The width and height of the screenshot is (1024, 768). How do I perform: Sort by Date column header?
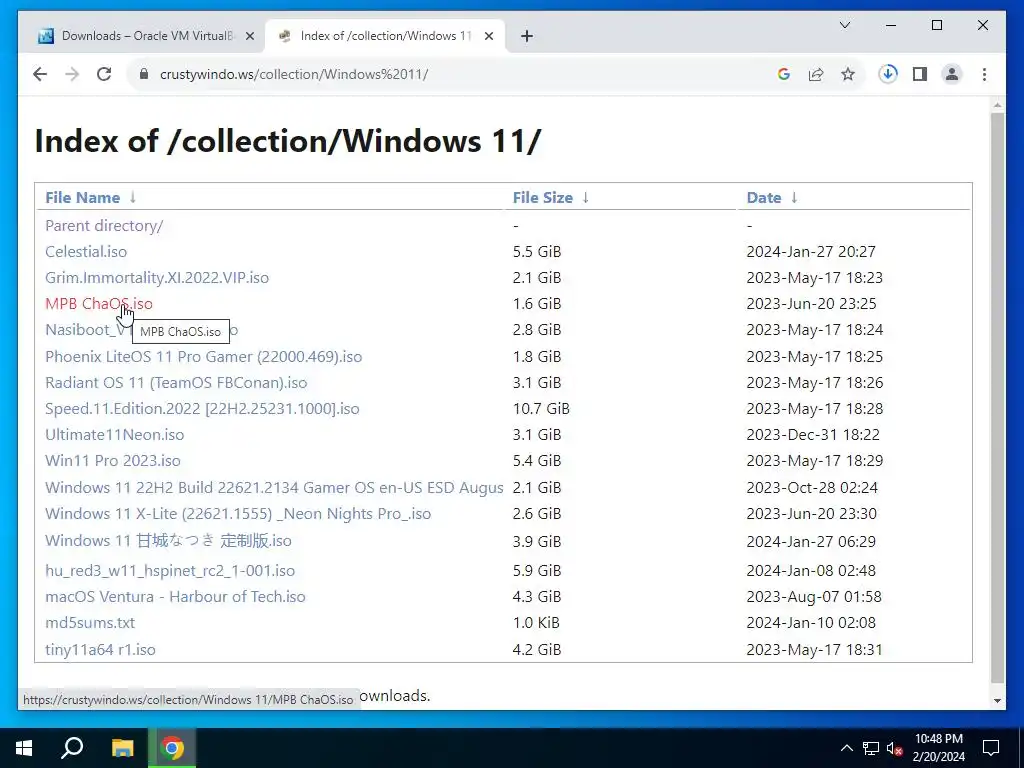763,198
